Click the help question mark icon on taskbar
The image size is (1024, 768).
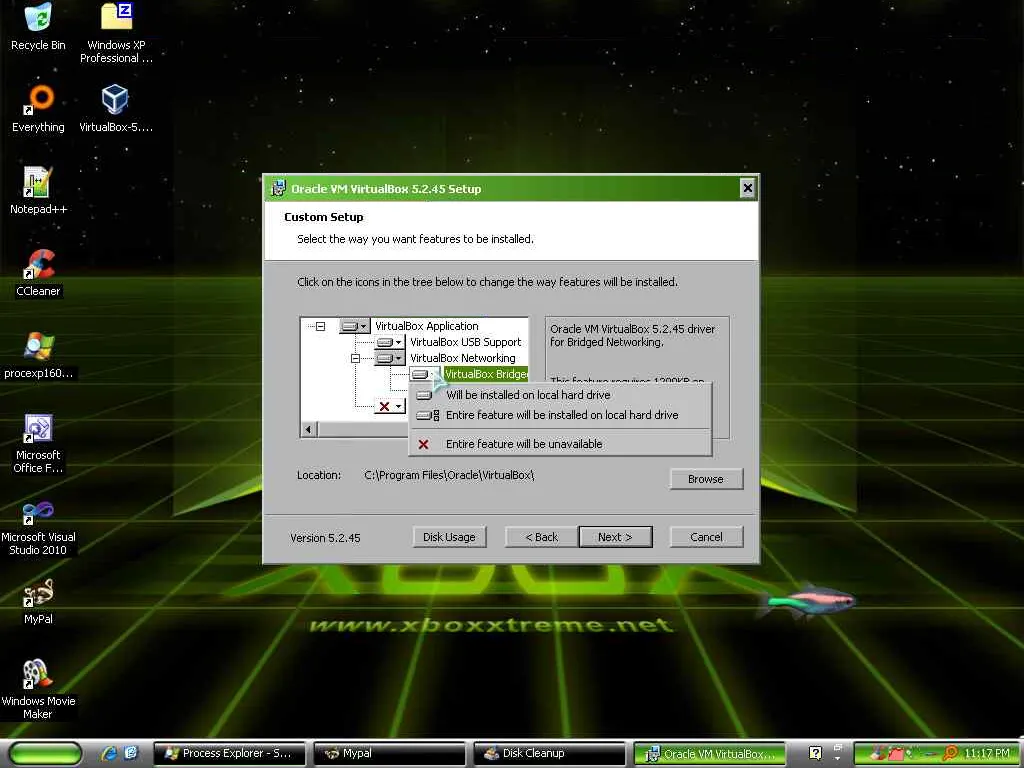[x=814, y=753]
